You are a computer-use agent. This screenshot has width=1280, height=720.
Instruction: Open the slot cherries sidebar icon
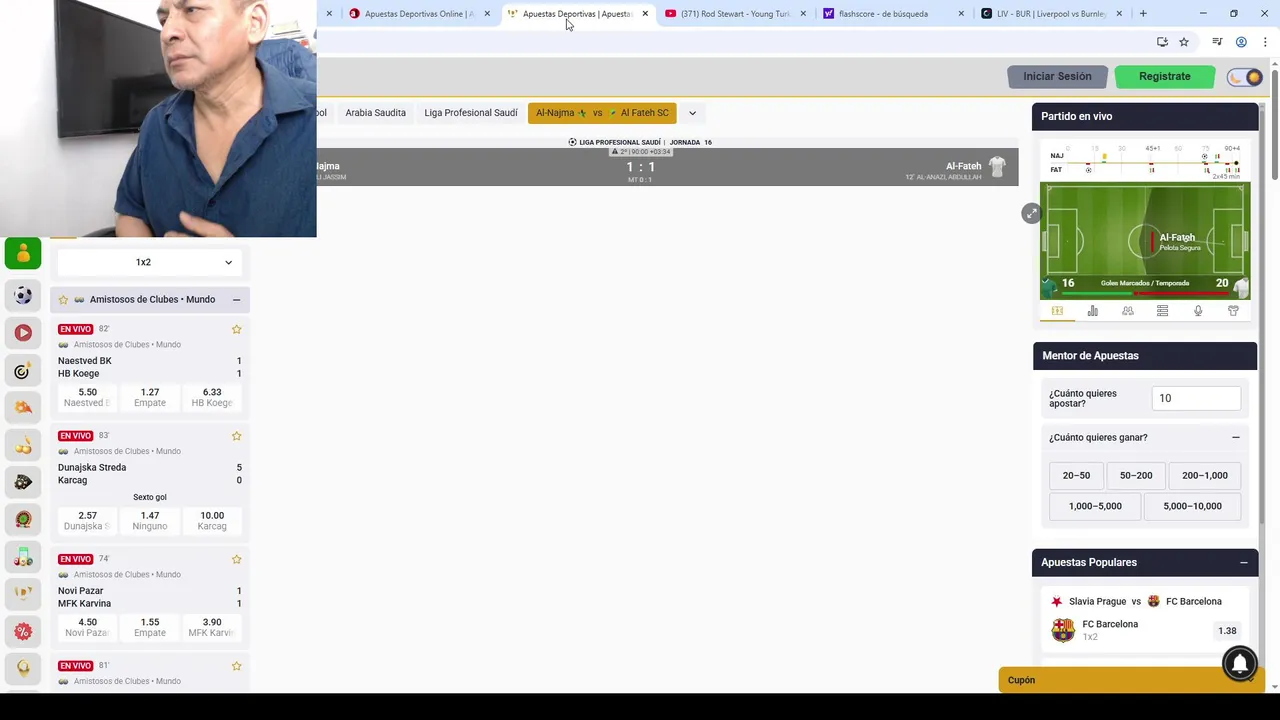point(23,444)
